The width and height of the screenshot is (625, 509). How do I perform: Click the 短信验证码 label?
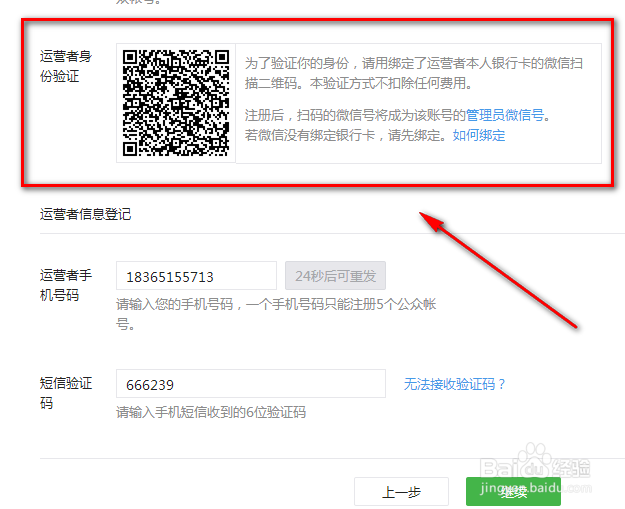(x=66, y=393)
